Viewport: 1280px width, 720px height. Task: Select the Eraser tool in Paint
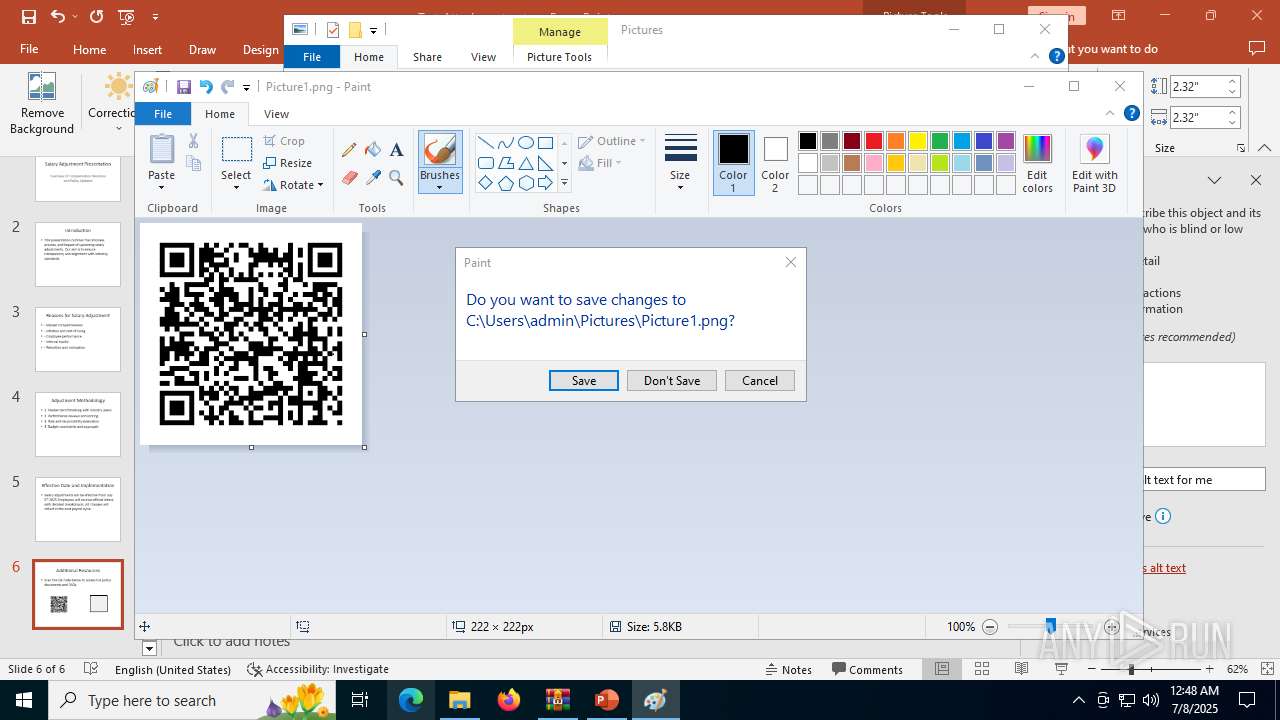coord(349,178)
